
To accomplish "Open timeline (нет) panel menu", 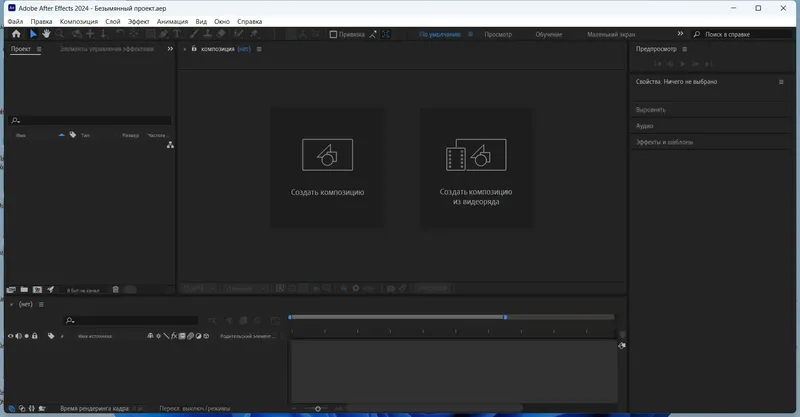I will [x=41, y=304].
